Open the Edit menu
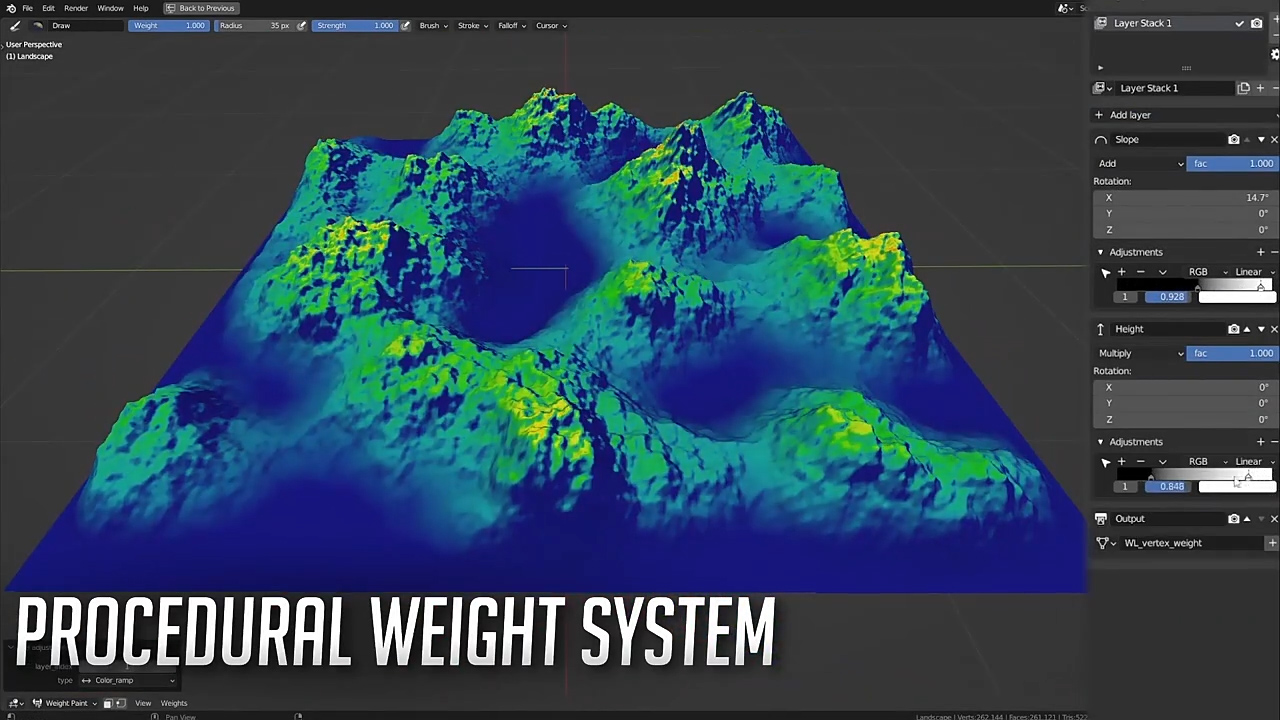Screen dimensions: 1280x720 click(48, 8)
